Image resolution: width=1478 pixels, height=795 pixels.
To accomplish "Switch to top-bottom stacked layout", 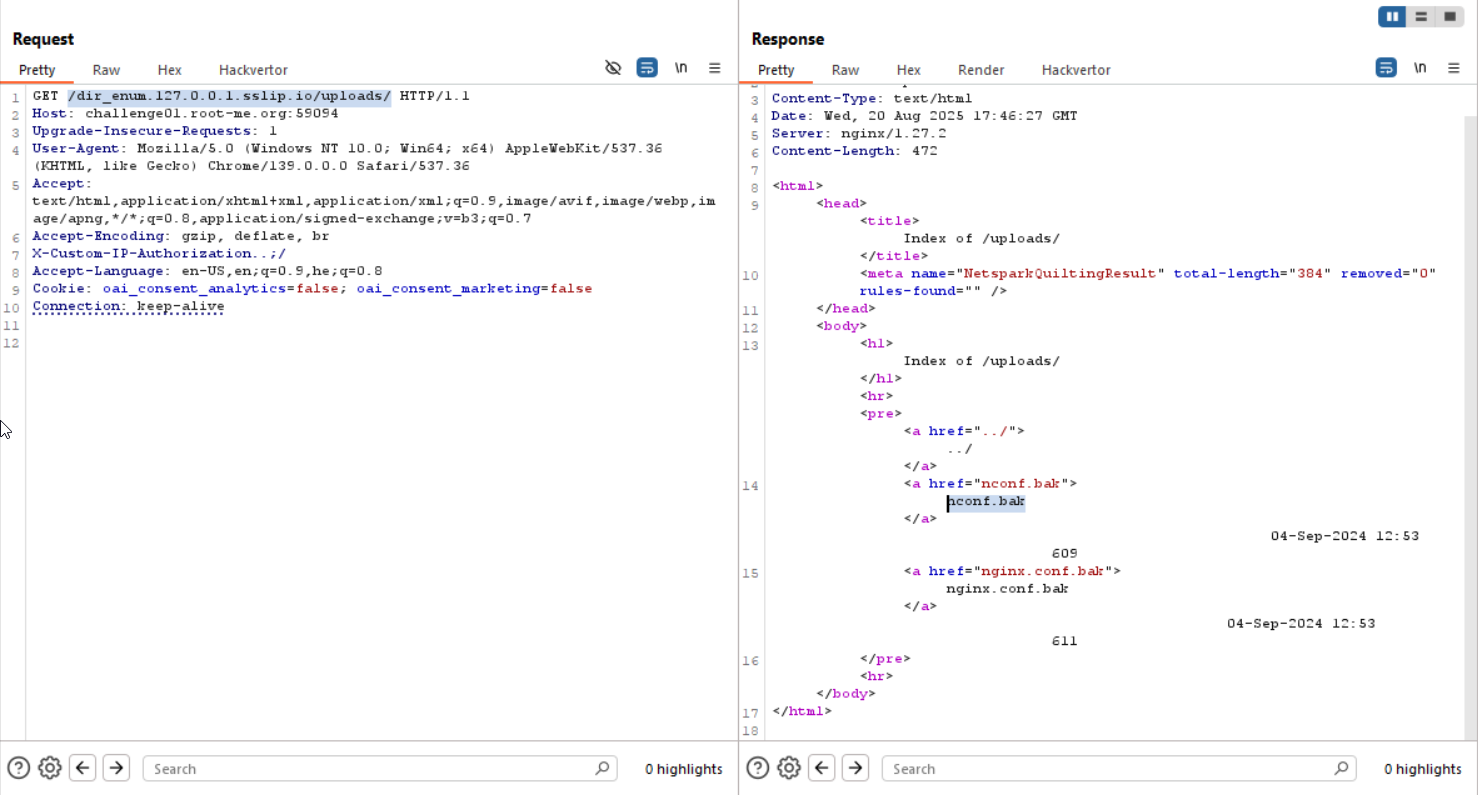I will coord(1420,17).
